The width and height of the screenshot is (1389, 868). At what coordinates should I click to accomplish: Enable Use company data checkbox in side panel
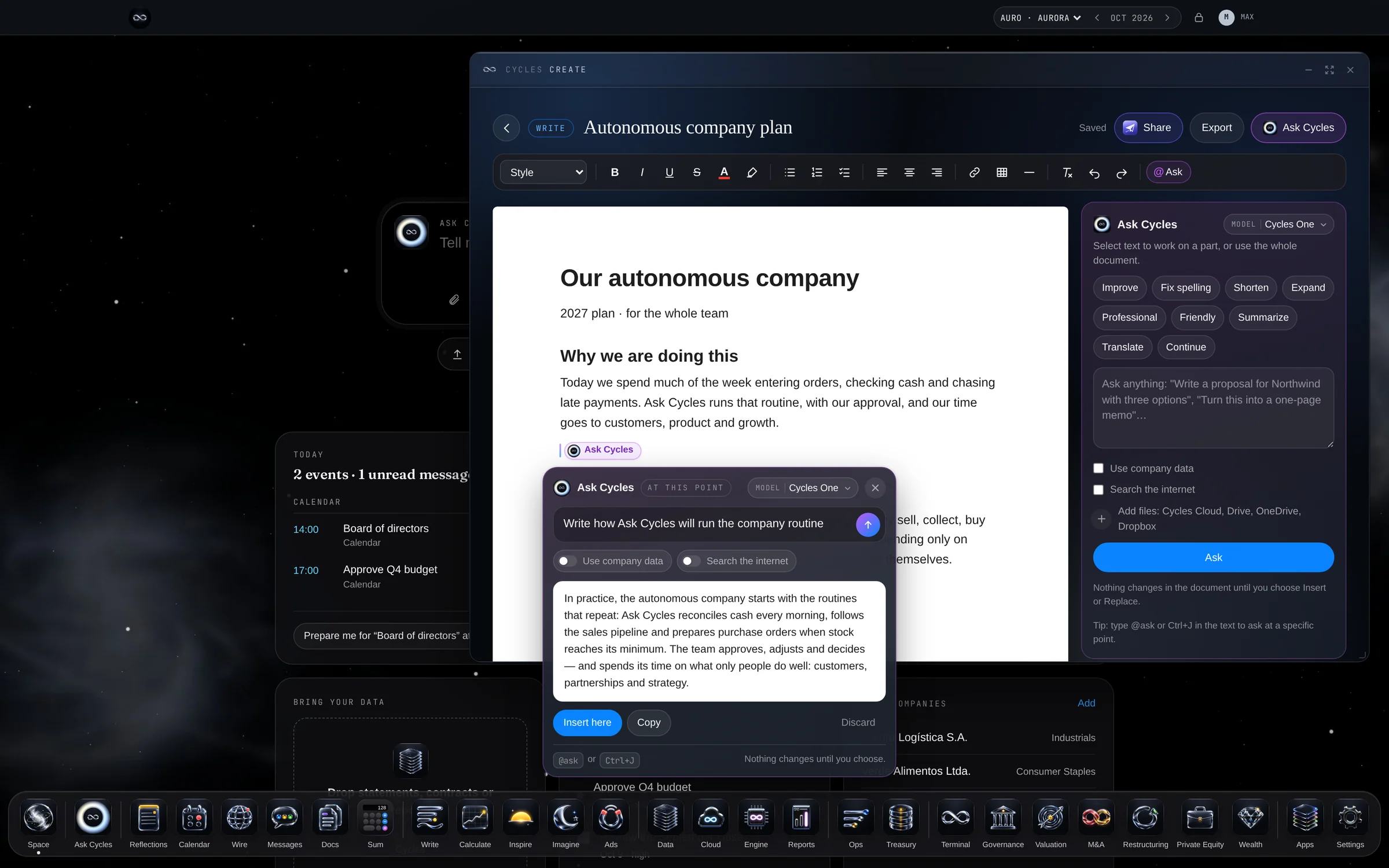pyautogui.click(x=1098, y=468)
